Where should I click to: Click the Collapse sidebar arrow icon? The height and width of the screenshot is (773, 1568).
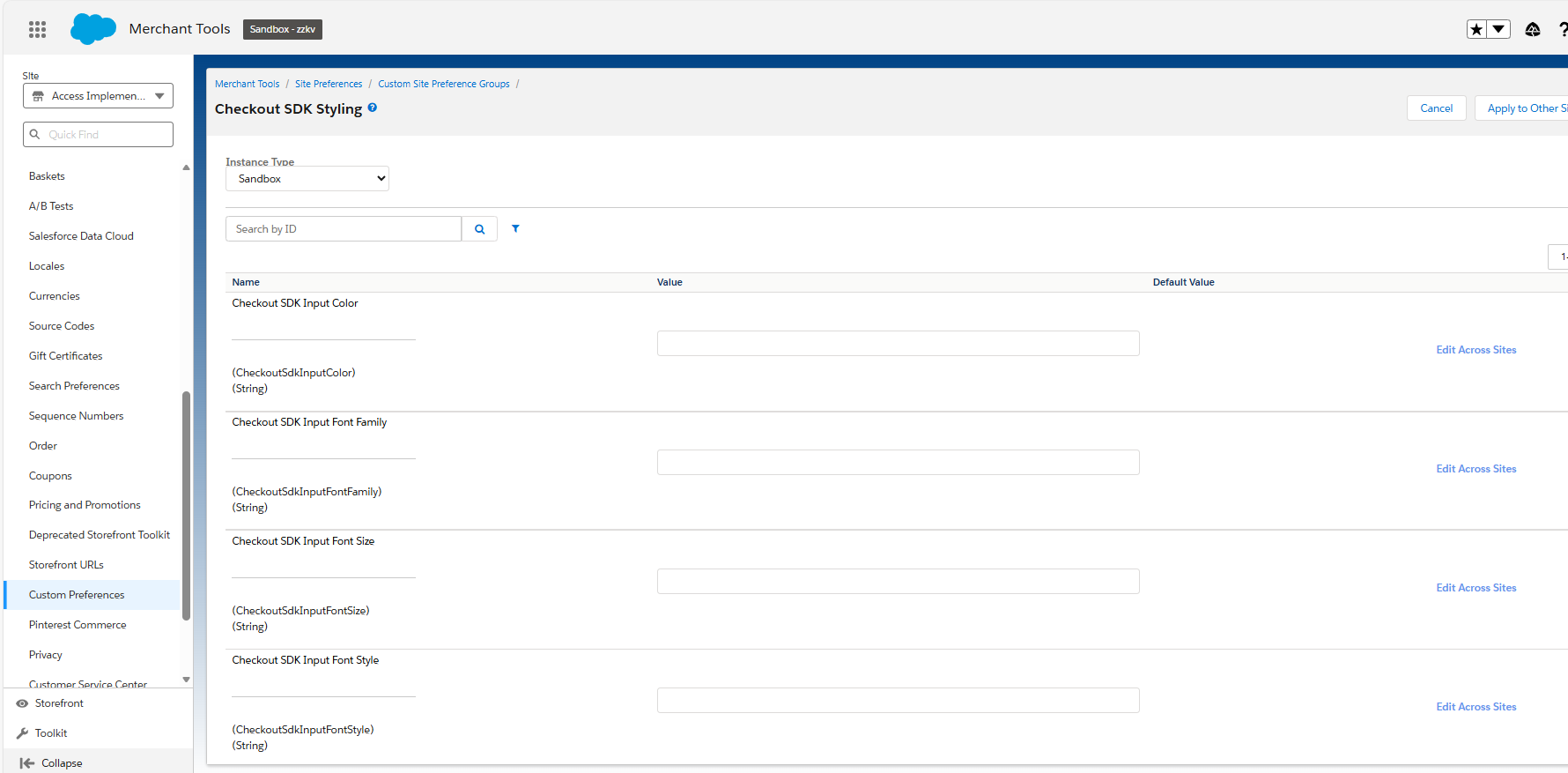click(27, 763)
